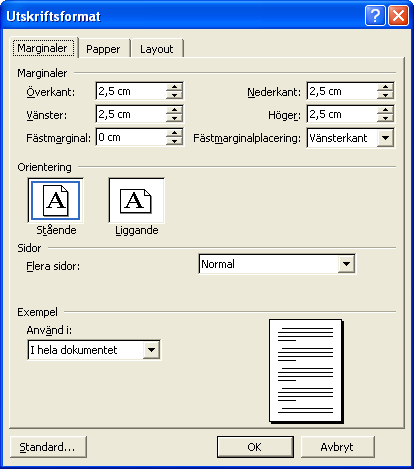Select the Marginaler tab
This screenshot has height=469, width=414.
pyautogui.click(x=43, y=48)
